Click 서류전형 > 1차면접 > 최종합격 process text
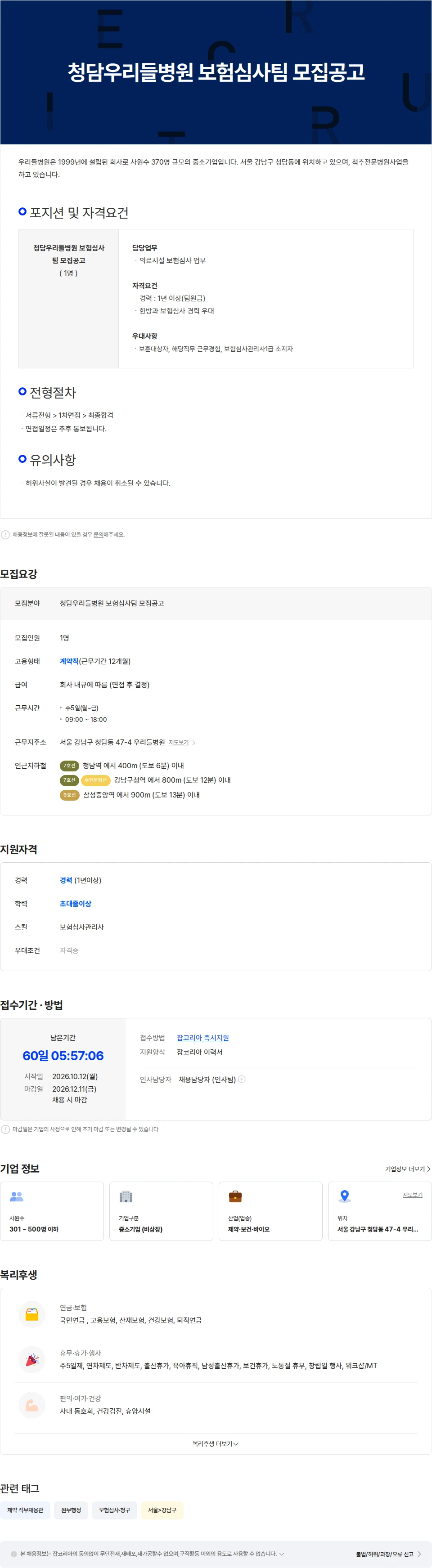 69,415
